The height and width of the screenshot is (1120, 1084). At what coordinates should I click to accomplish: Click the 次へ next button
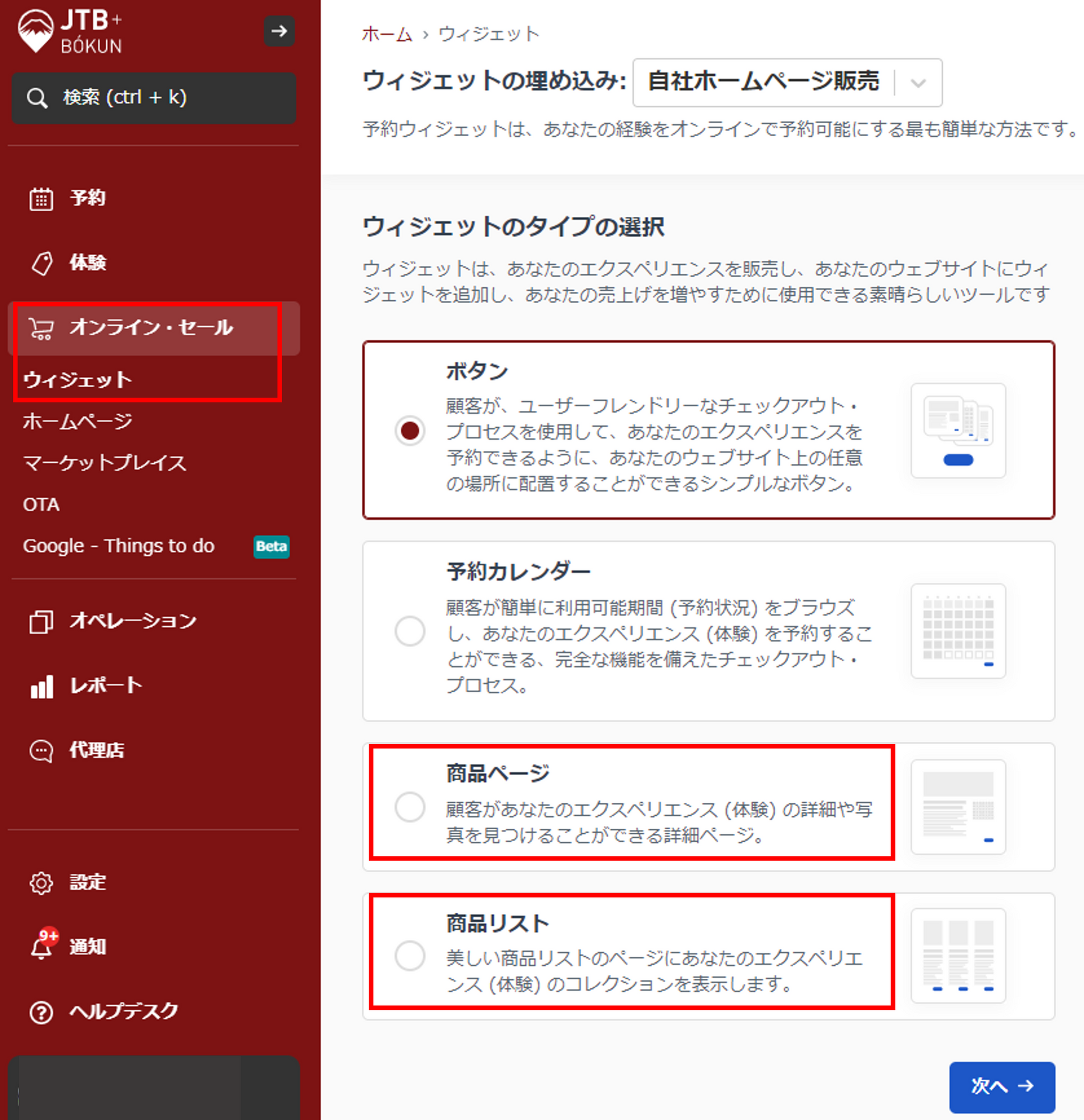point(1001,1086)
